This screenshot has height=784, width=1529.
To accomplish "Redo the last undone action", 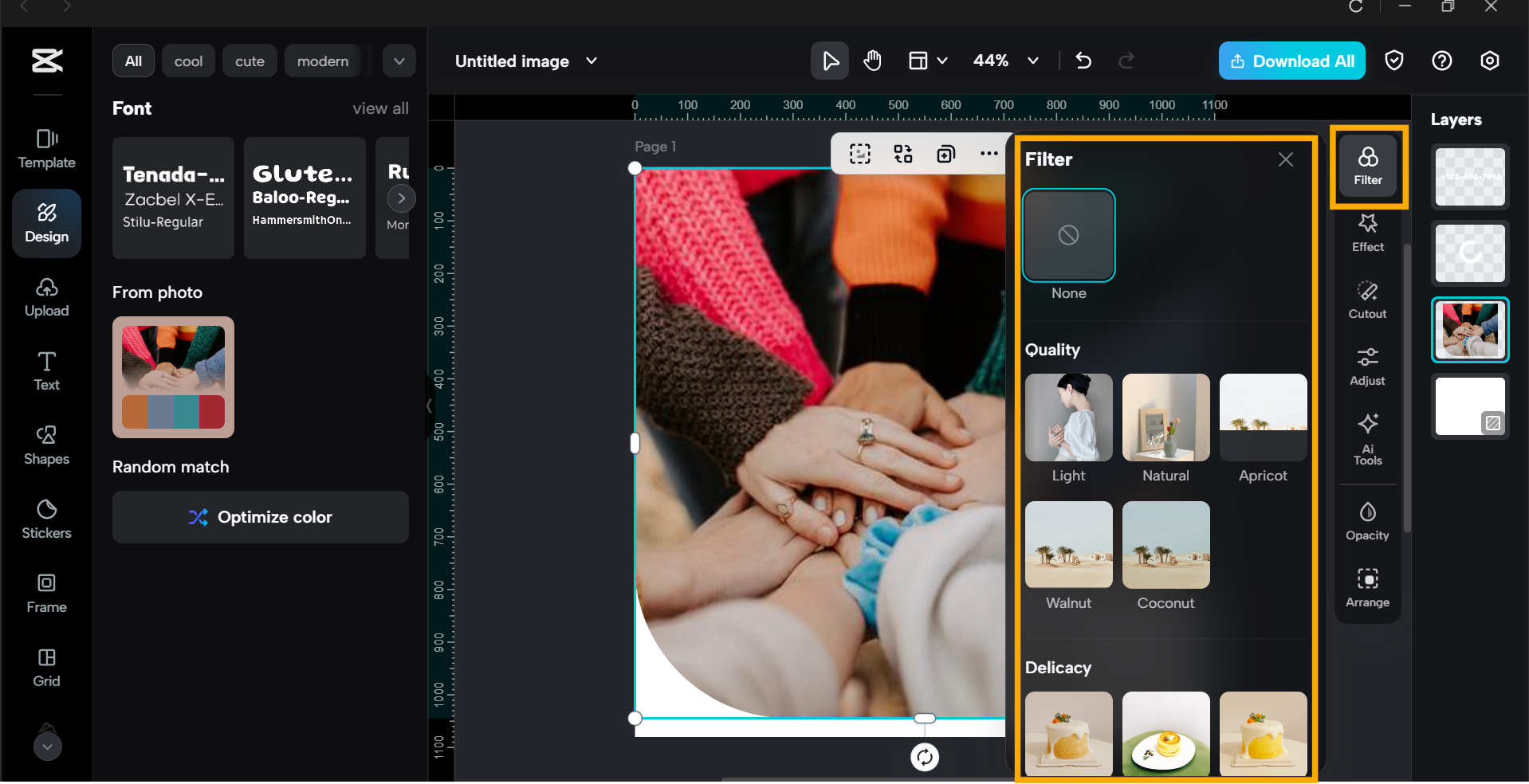I will [1126, 61].
